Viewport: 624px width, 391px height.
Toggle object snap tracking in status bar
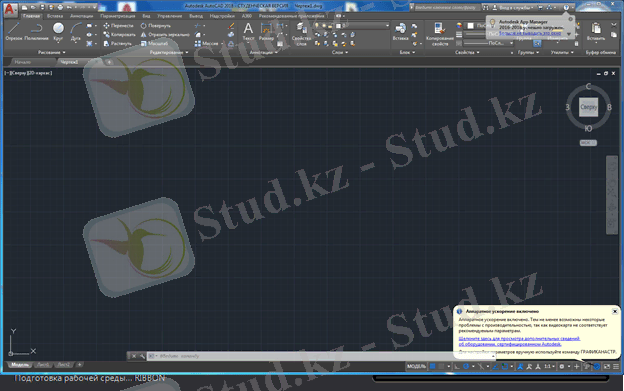point(495,366)
